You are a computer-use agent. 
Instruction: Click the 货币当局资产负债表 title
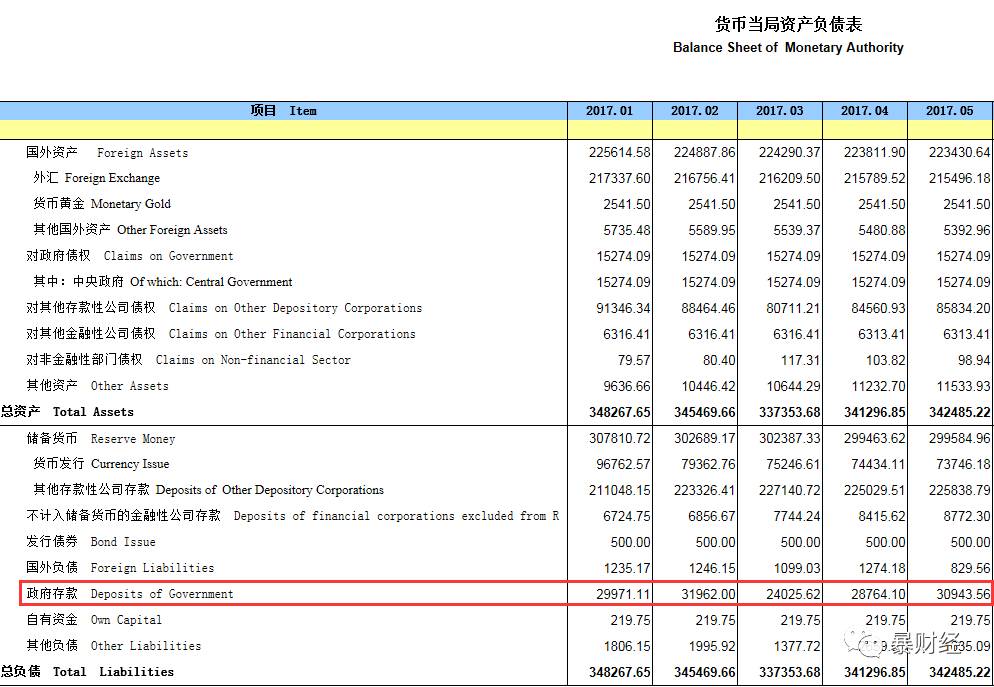pyautogui.click(x=788, y=25)
